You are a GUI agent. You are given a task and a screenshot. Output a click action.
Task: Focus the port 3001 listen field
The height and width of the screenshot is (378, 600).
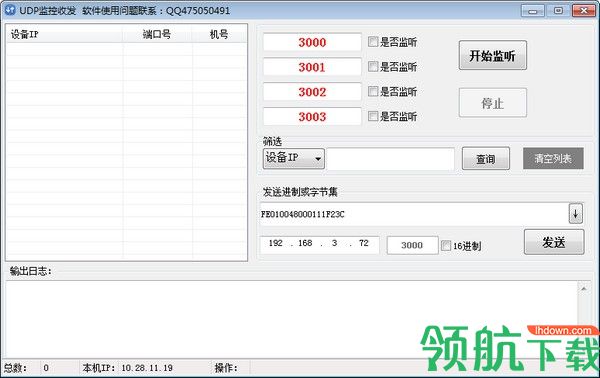click(x=312, y=67)
